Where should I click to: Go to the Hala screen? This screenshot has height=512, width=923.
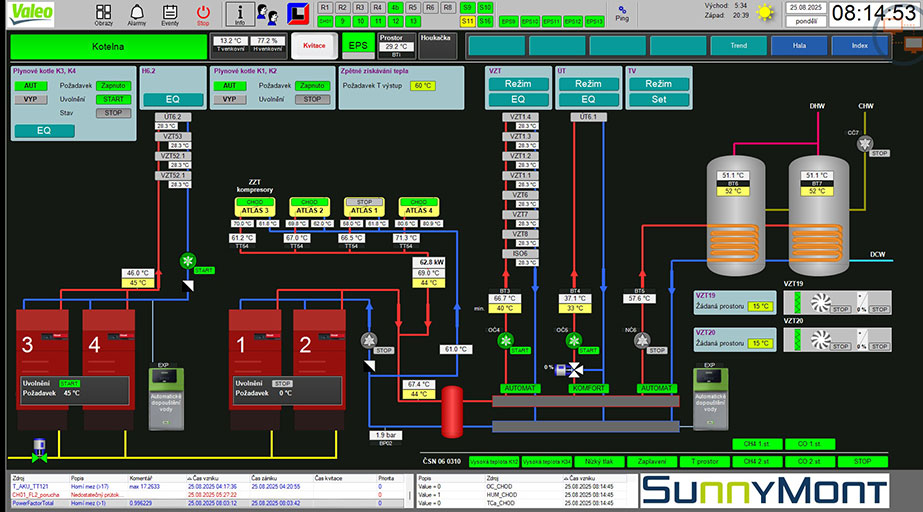(x=799, y=45)
